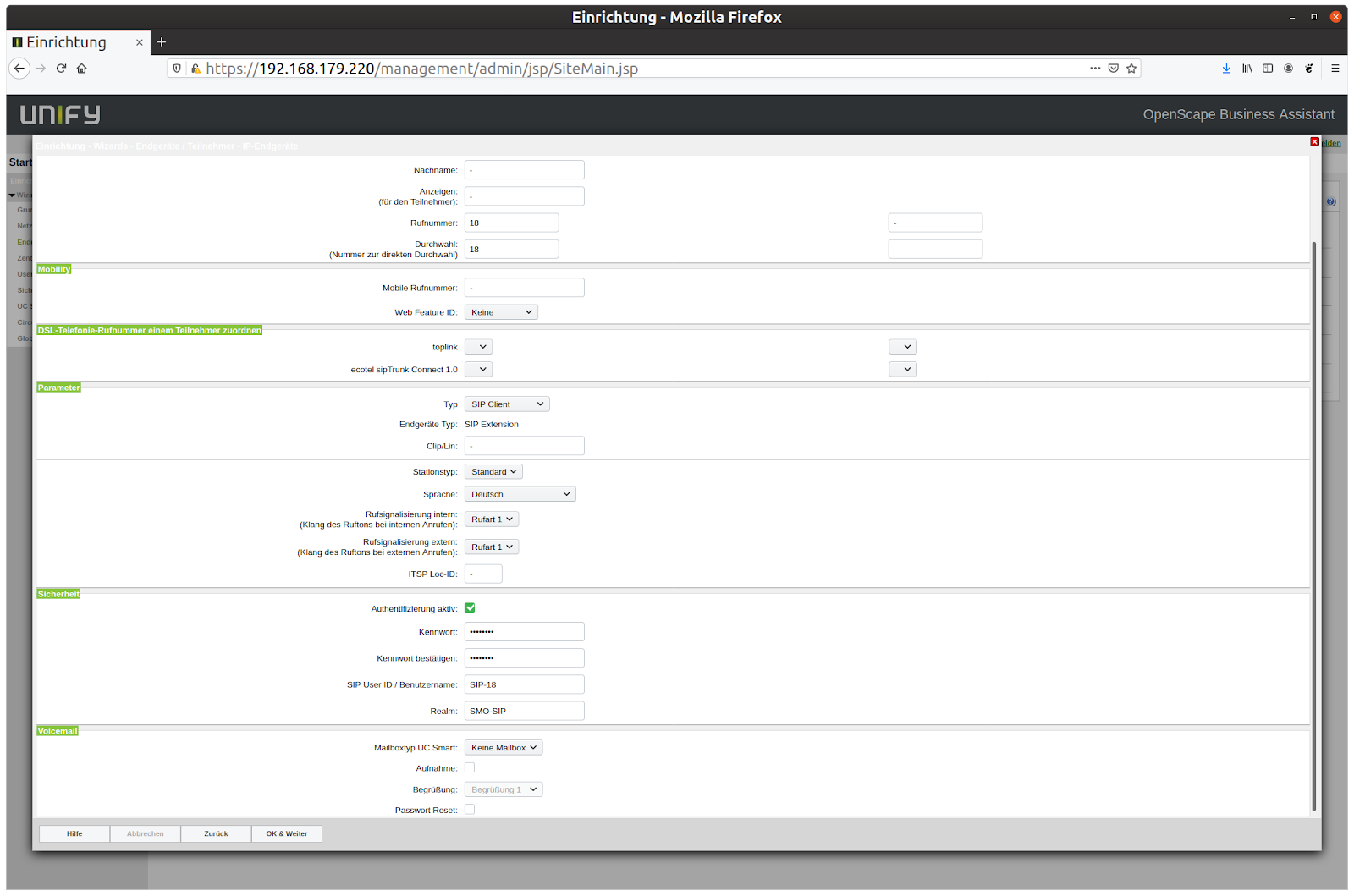Open Begrüßung dropdown
The width and height of the screenshot is (1354, 896).
(x=504, y=789)
